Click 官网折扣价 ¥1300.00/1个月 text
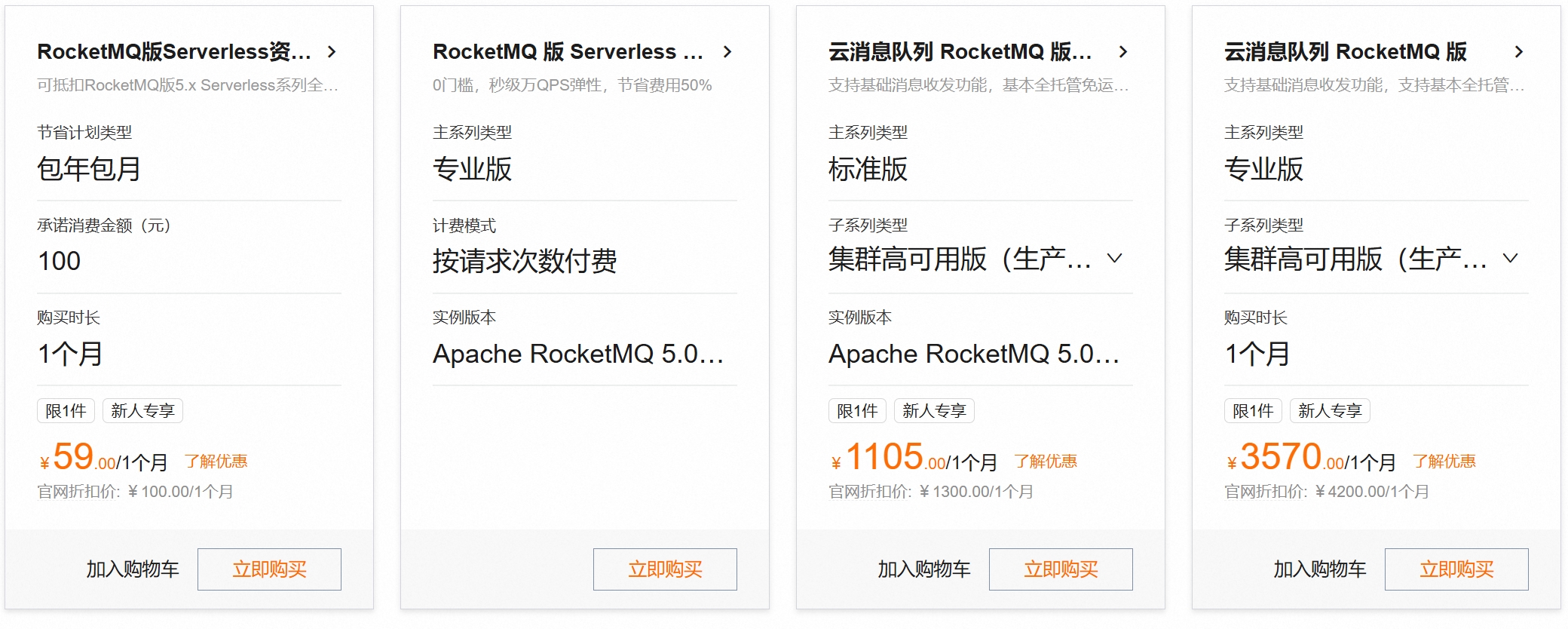The width and height of the screenshot is (1568, 629). tap(931, 492)
